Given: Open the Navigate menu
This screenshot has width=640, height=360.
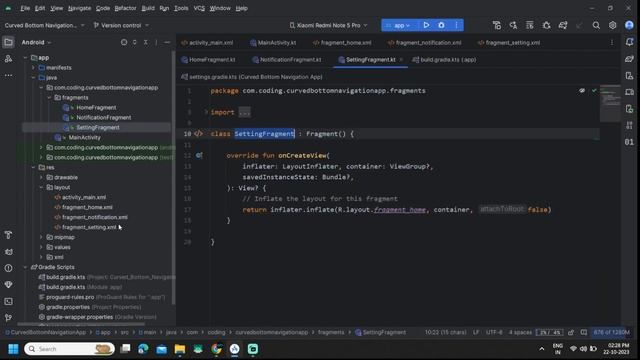Looking at the screenshot, I should [x=79, y=8].
